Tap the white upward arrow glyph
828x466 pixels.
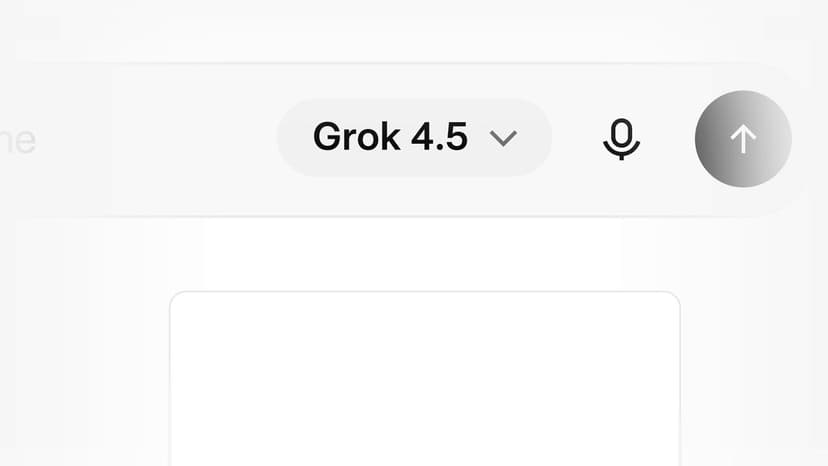point(743,139)
